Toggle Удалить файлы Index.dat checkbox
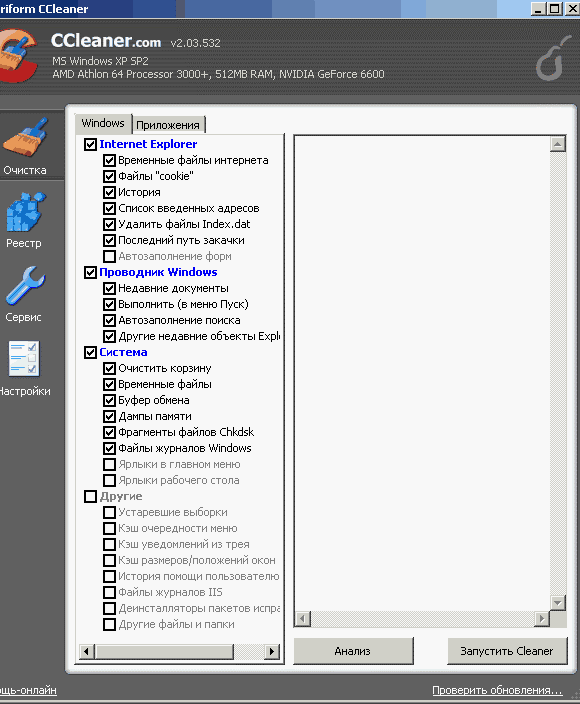The height and width of the screenshot is (704, 580). (x=109, y=224)
